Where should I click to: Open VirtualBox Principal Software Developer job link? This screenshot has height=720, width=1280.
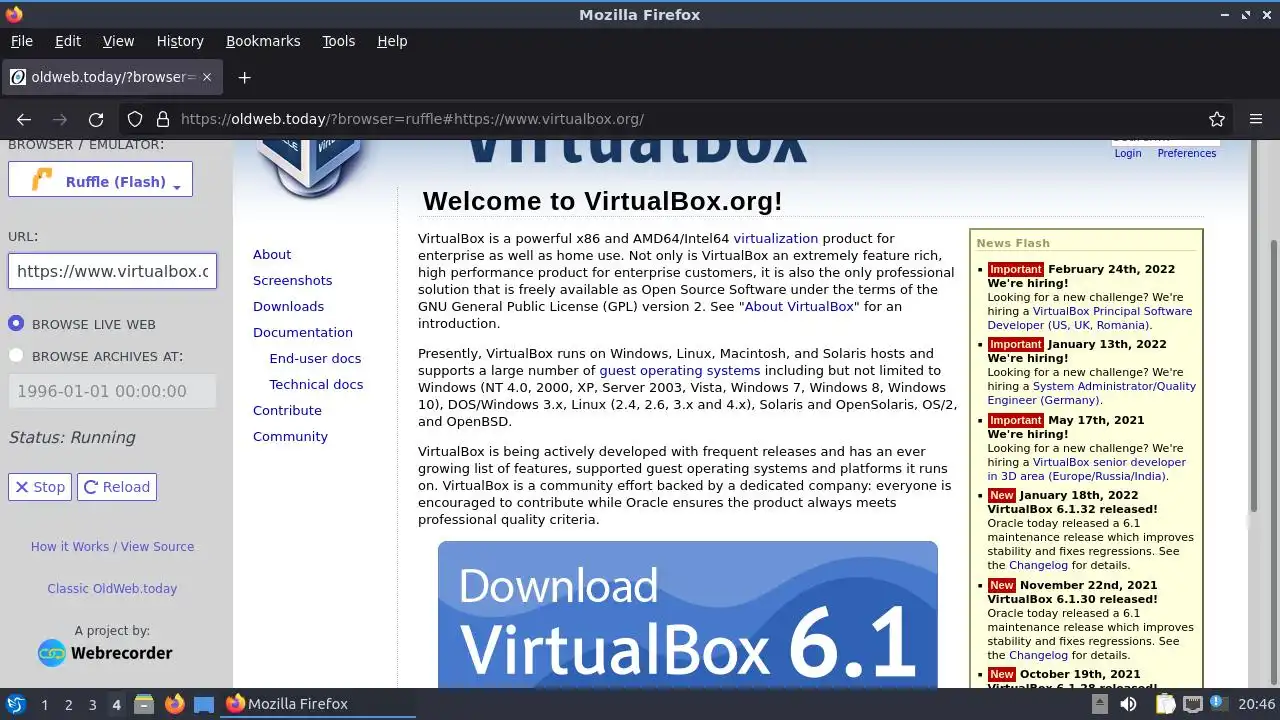tap(1090, 318)
